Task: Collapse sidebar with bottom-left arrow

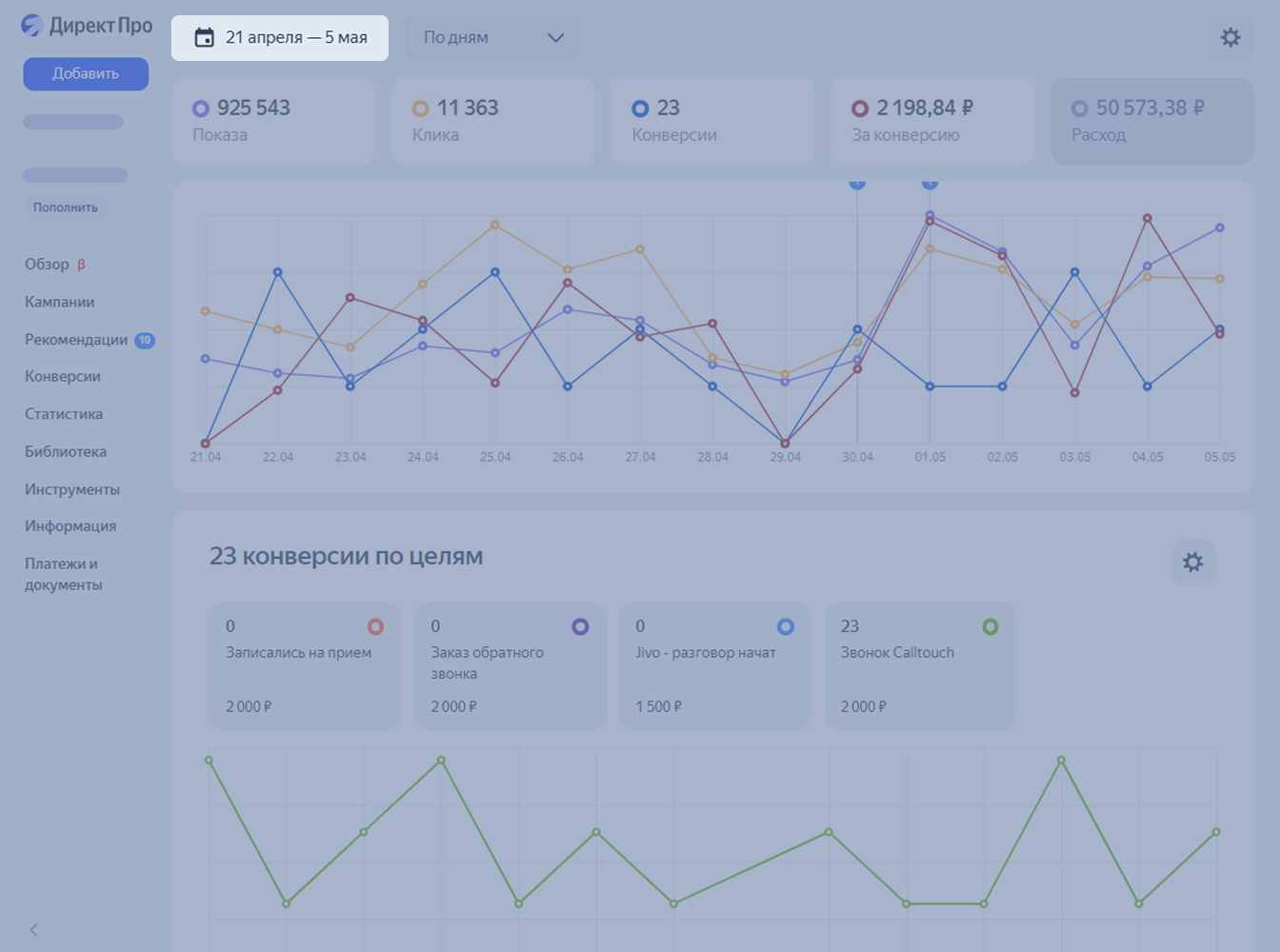Action: click(33, 930)
